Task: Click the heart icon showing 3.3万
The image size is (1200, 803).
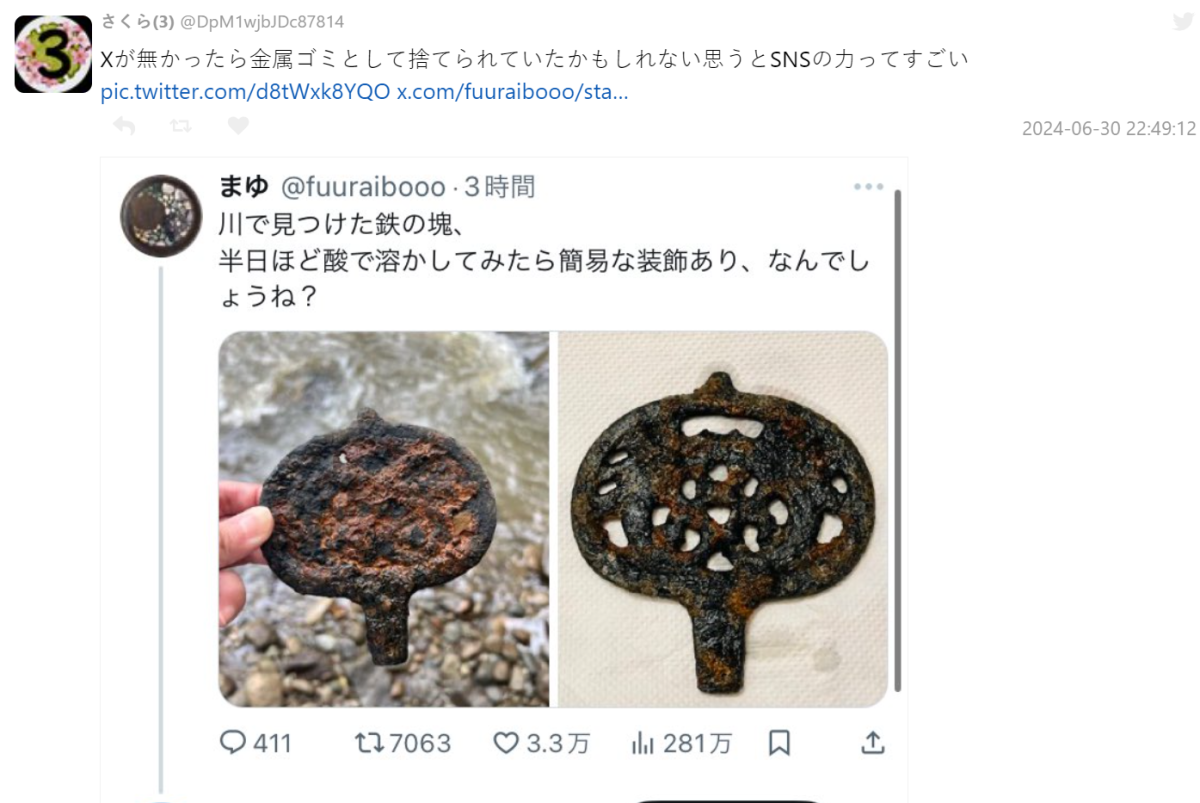Action: (507, 743)
